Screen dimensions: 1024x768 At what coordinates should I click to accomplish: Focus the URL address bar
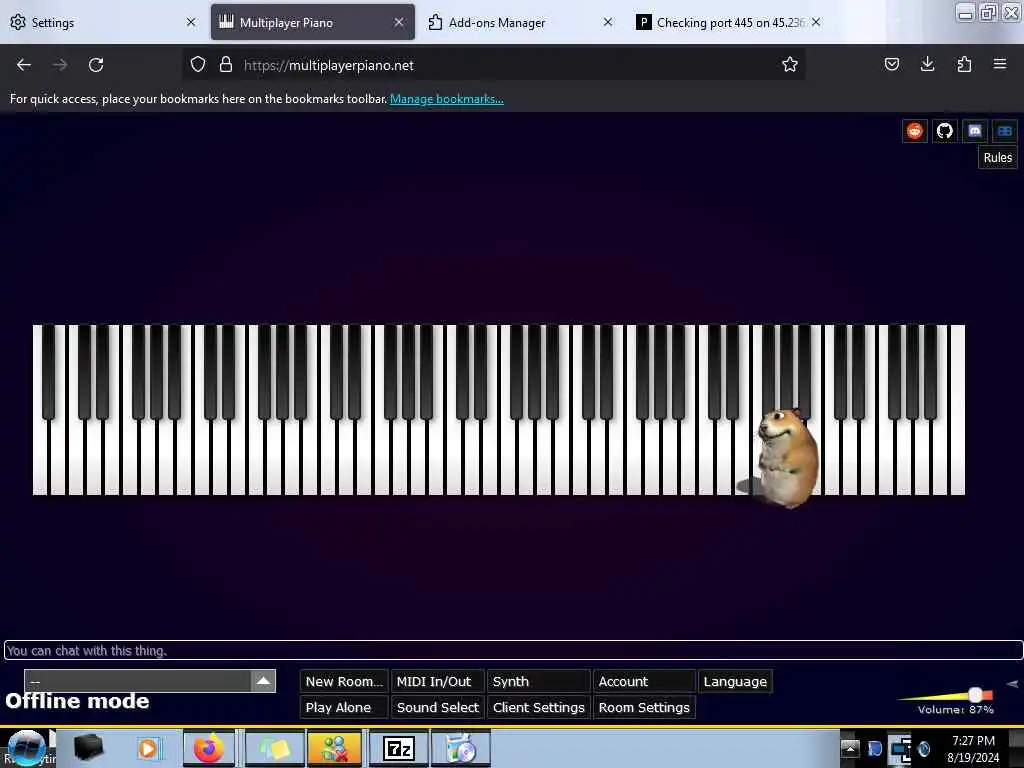coord(496,65)
